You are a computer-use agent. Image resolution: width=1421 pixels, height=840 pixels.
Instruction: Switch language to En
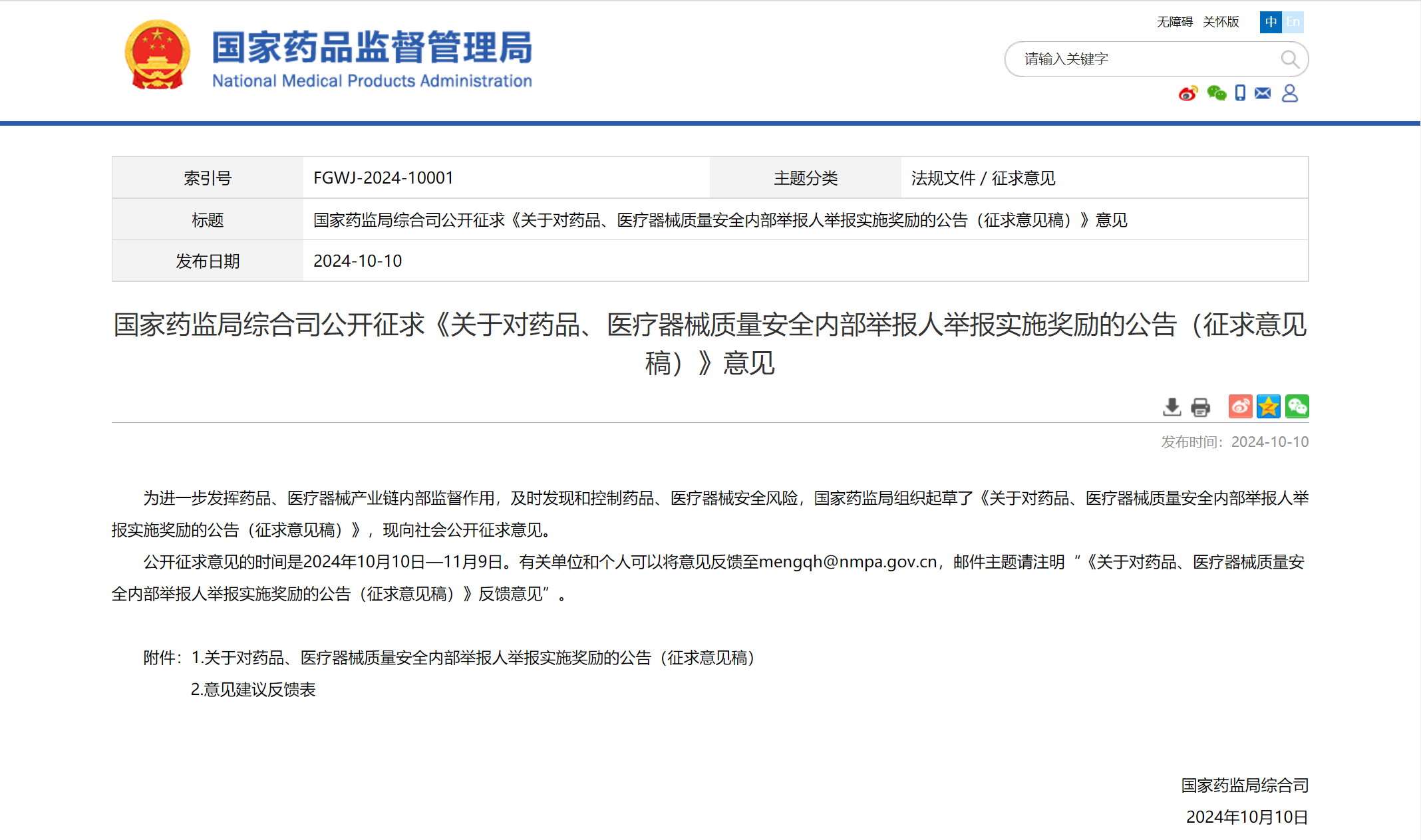1293,22
